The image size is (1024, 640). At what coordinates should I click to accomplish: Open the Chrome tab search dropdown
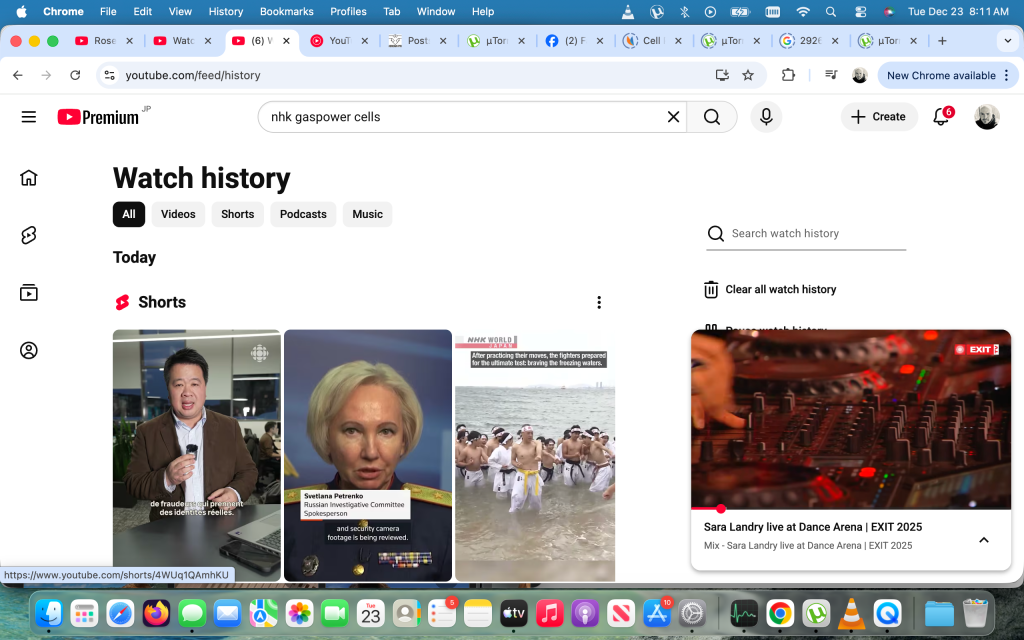pos(1006,41)
